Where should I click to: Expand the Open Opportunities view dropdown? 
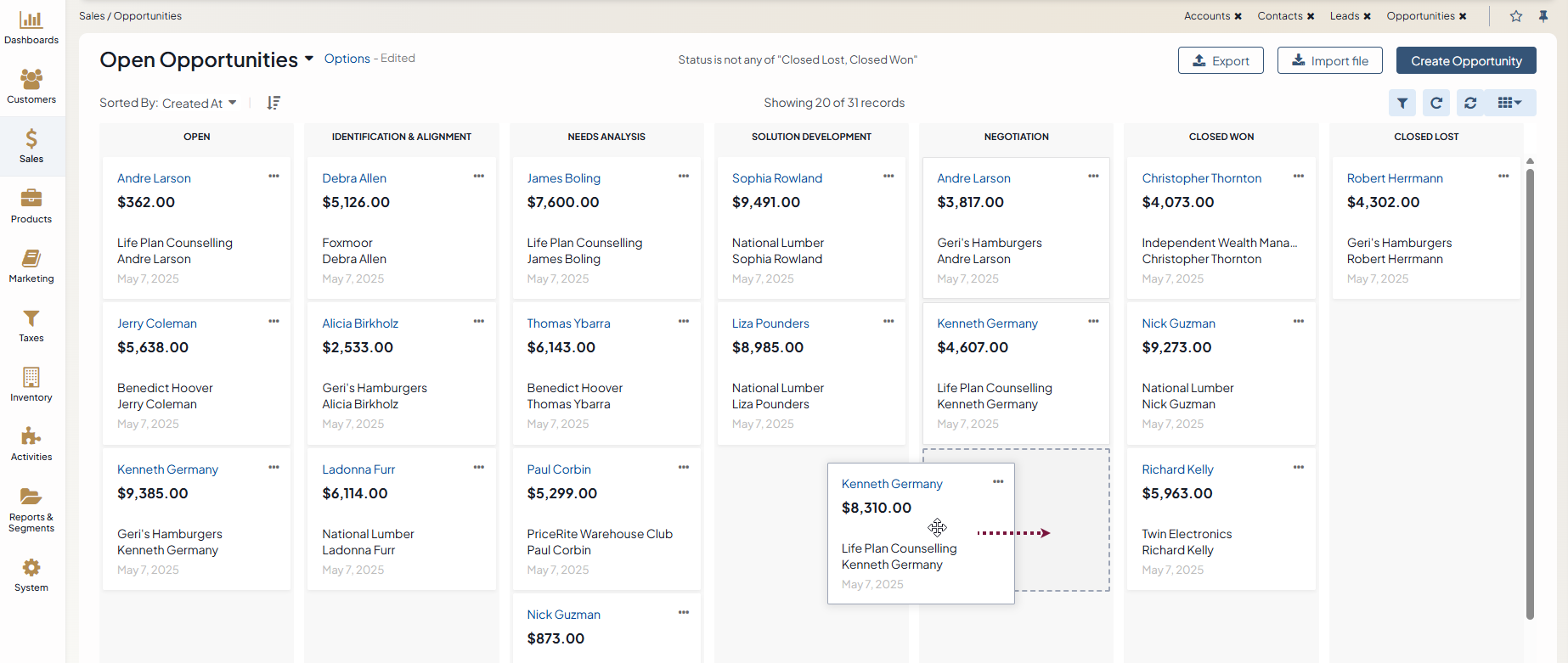coord(309,59)
